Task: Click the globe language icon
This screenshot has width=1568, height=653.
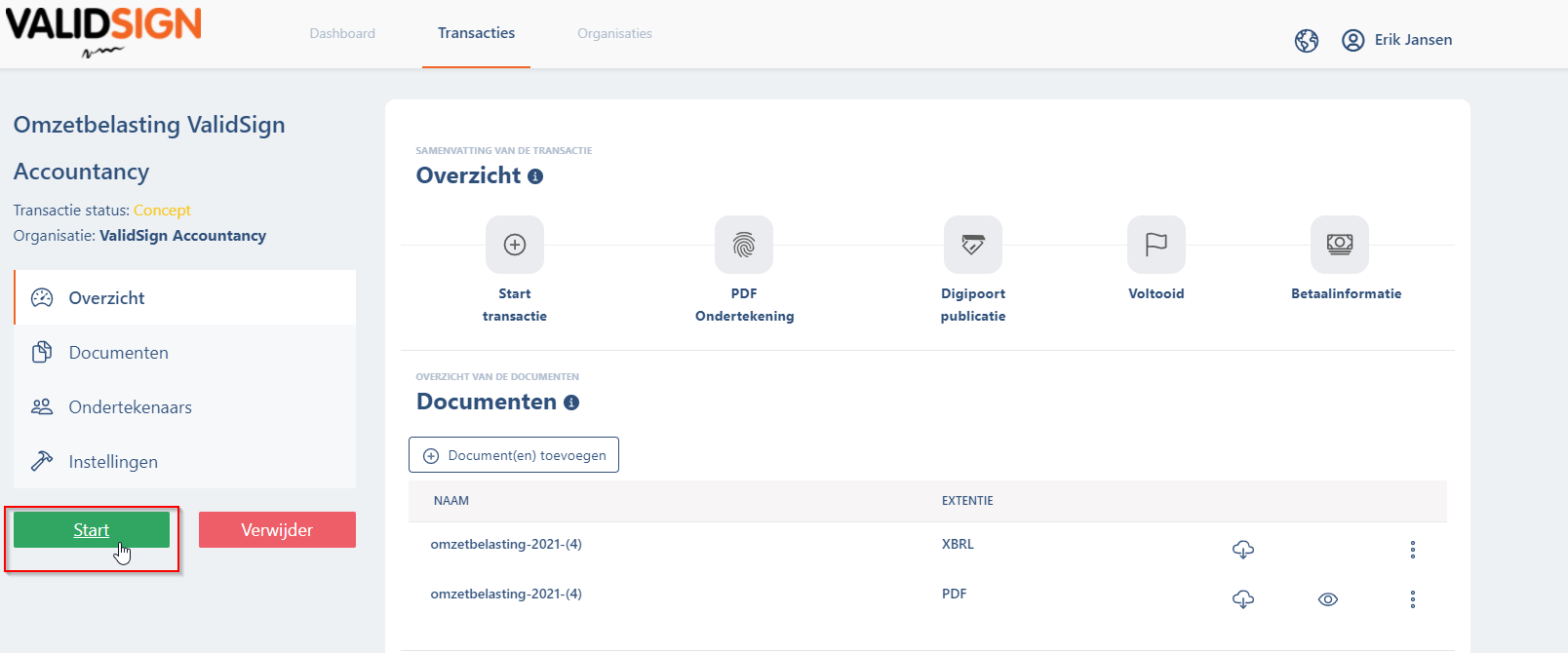Action: (1307, 40)
